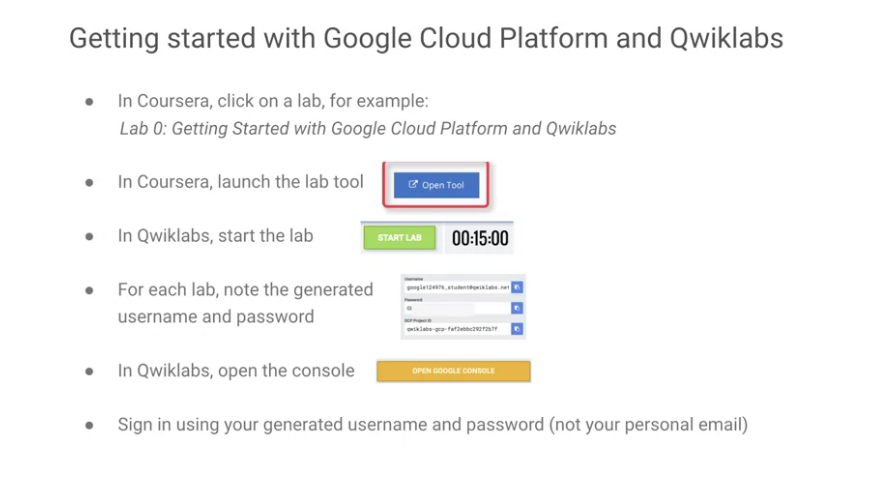Open the yellow OPEN GOOGLE CONSOLE button

tap(453, 371)
